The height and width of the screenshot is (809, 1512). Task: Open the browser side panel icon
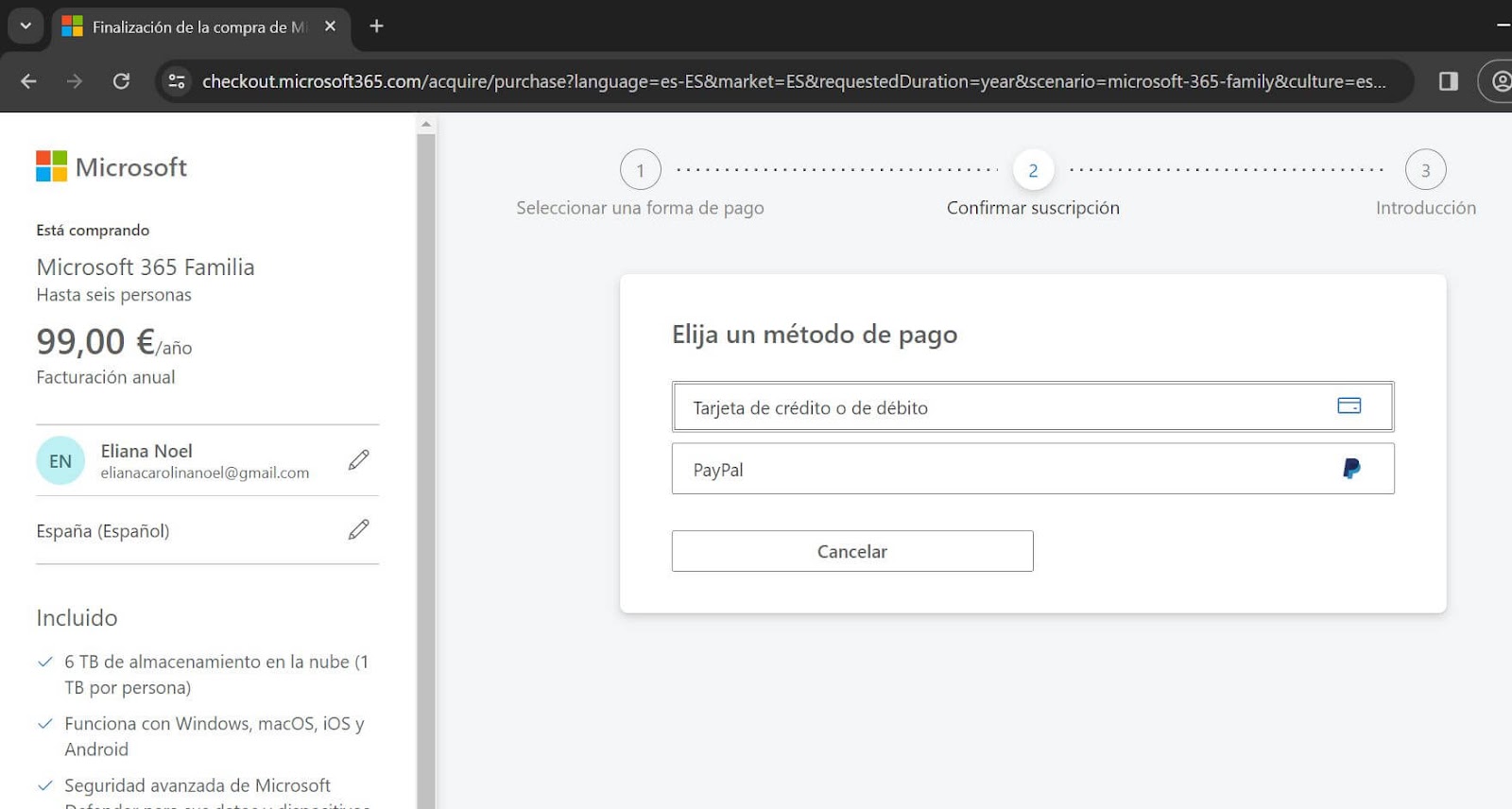pyautogui.click(x=1448, y=81)
